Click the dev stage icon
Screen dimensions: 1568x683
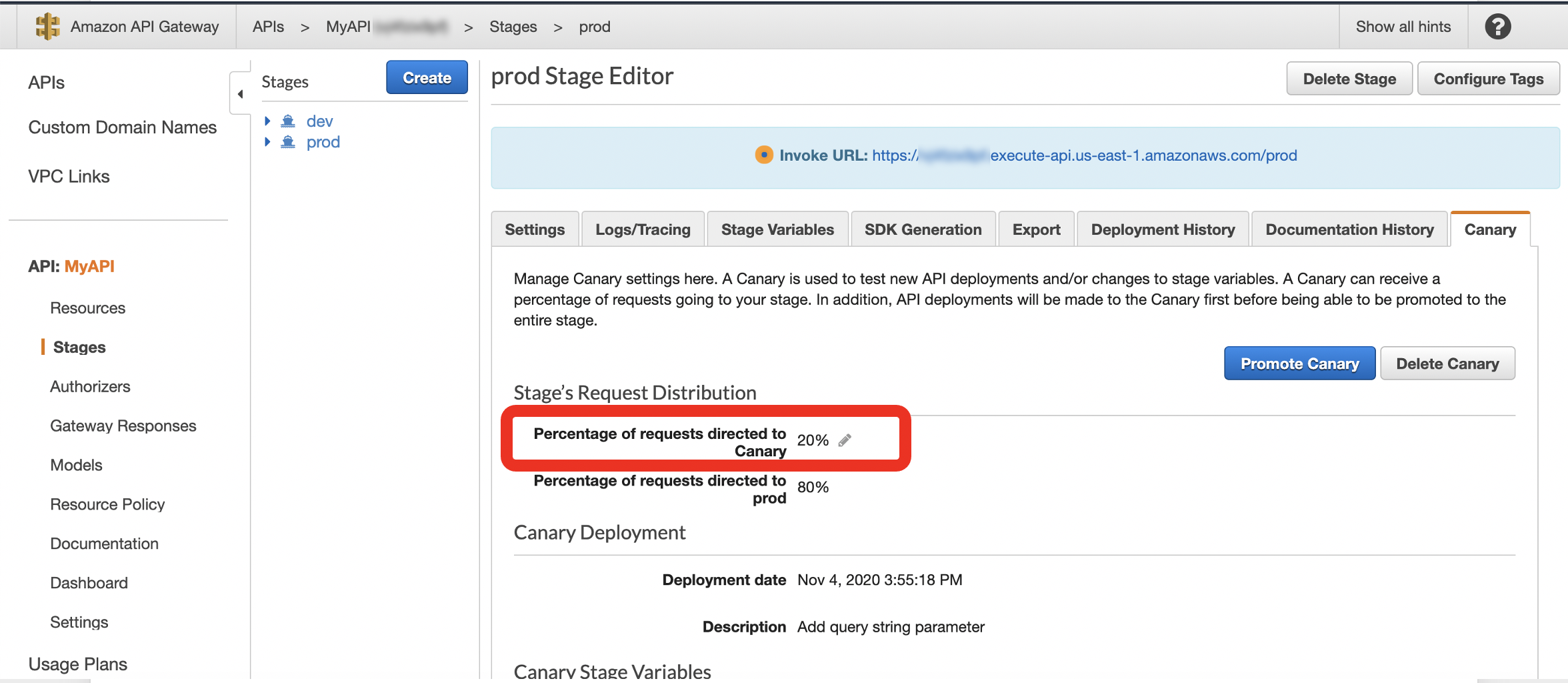point(288,121)
